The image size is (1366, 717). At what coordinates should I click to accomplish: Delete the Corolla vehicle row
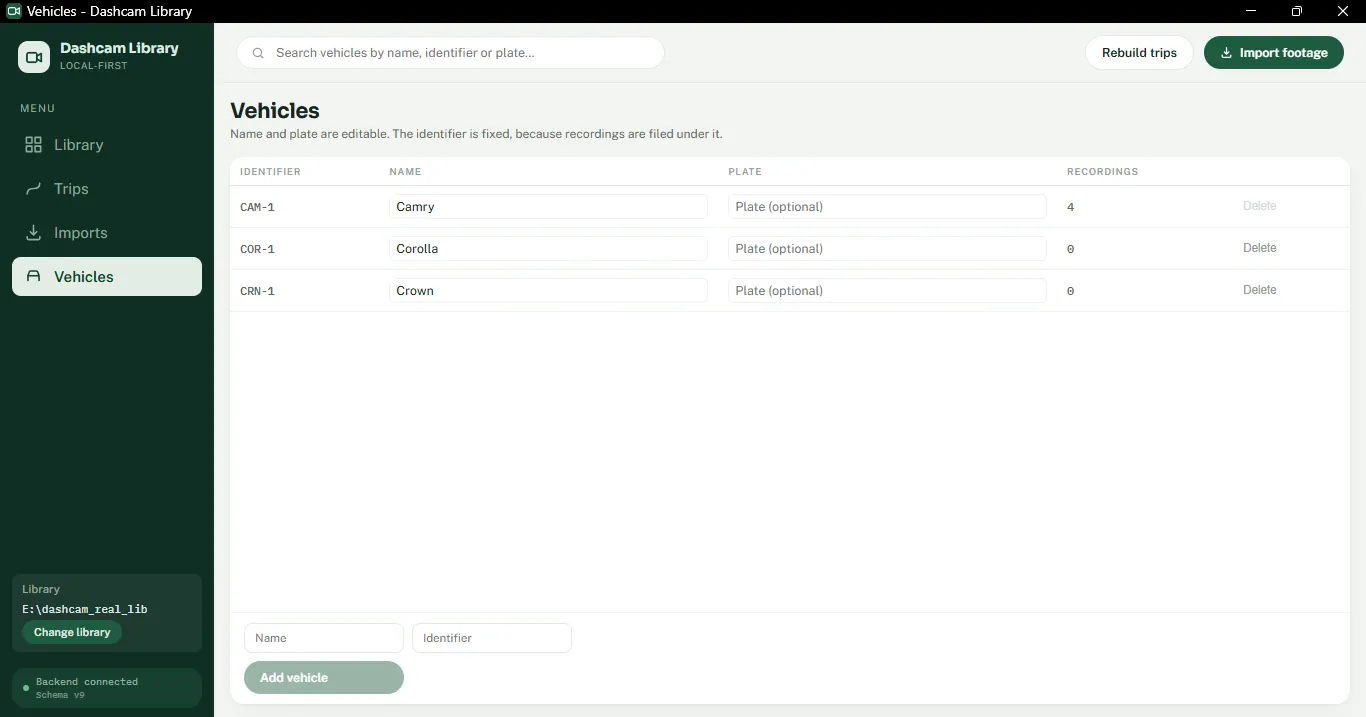click(x=1260, y=248)
